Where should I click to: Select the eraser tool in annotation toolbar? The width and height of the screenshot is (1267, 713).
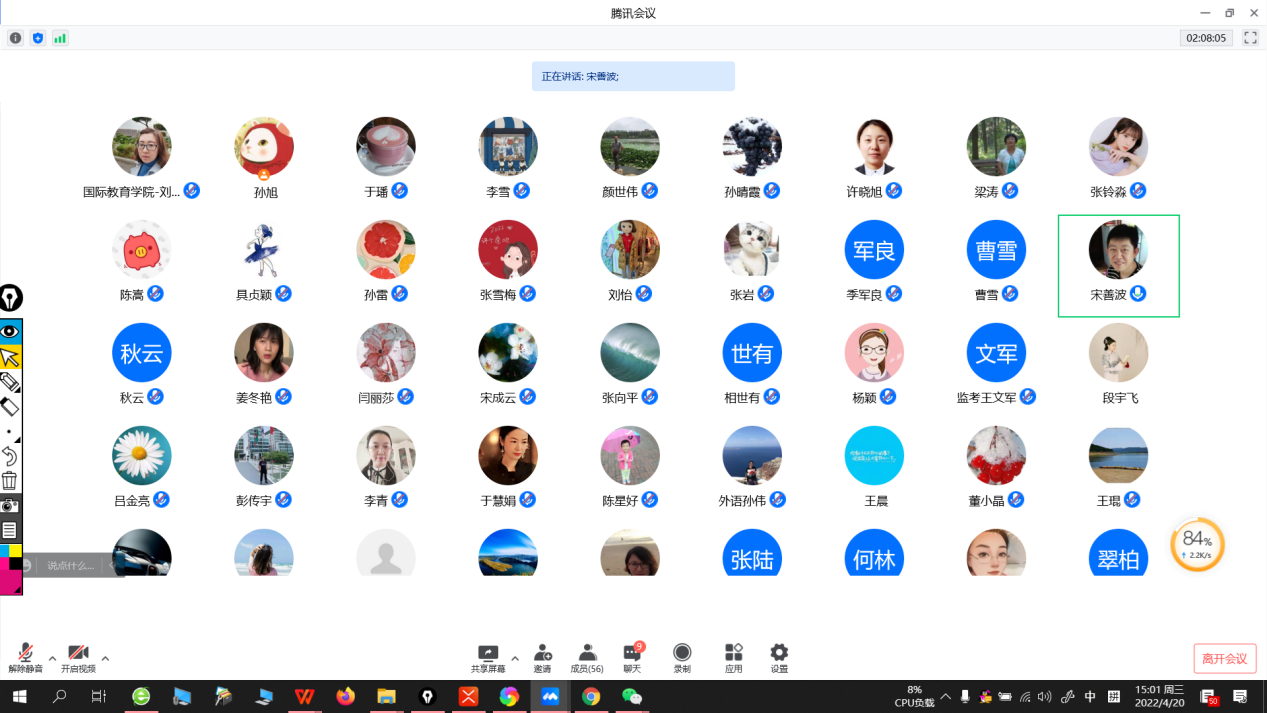10,407
